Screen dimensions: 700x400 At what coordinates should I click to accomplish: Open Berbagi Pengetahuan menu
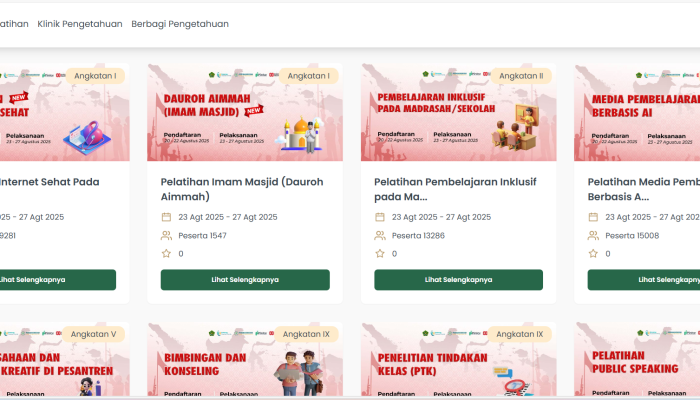pos(180,24)
